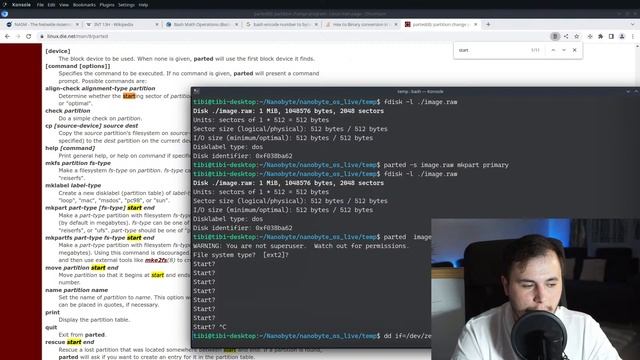Click the find-in-page icon in the address bar

coord(555,36)
